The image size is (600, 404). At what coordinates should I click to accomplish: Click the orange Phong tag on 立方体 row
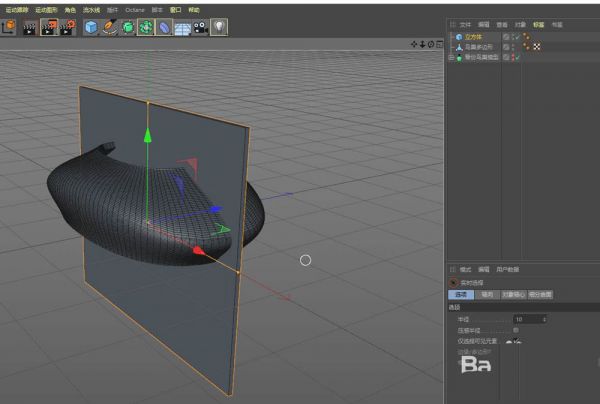click(527, 37)
